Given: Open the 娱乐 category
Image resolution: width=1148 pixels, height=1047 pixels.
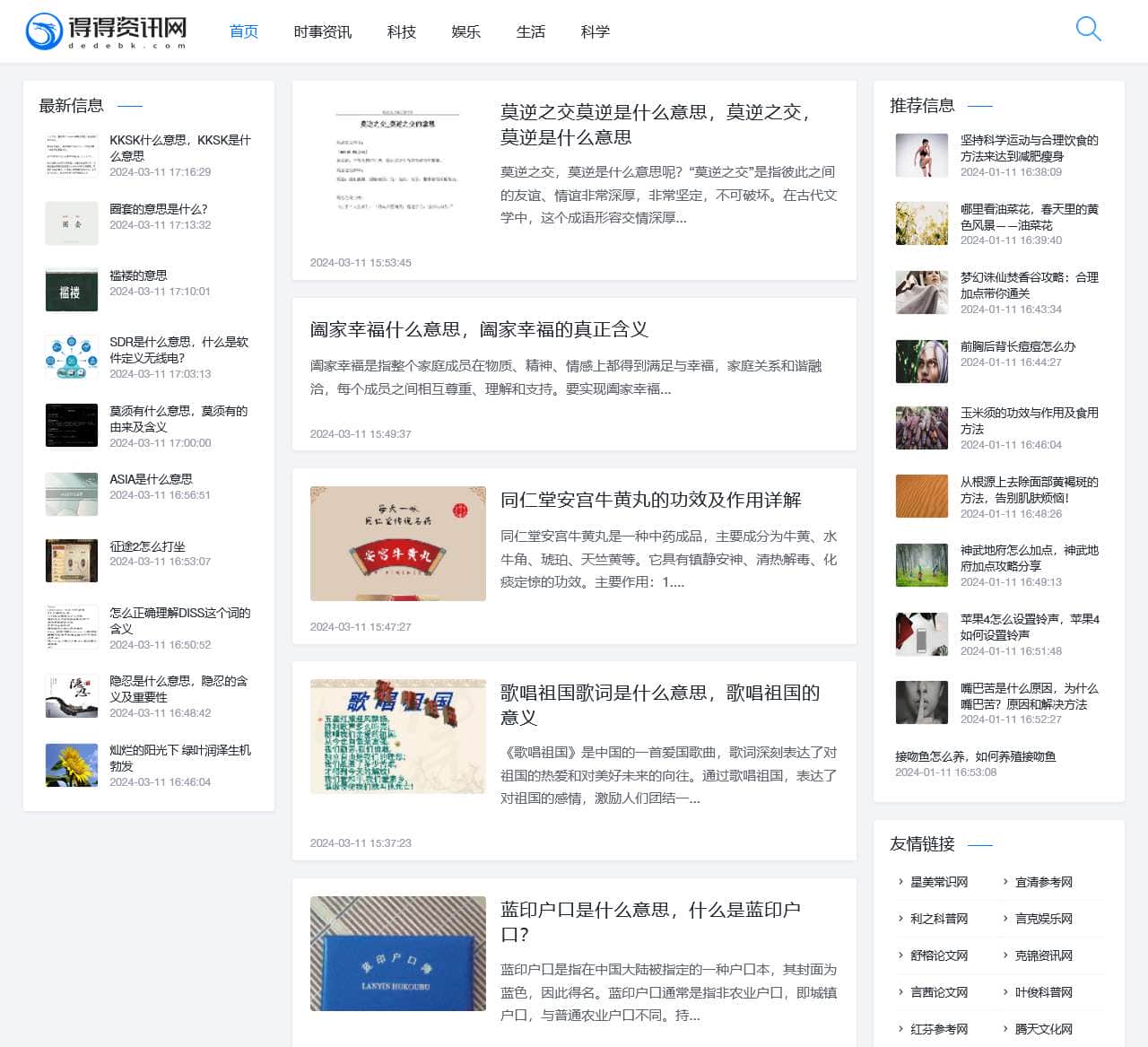Looking at the screenshot, I should pos(465,31).
